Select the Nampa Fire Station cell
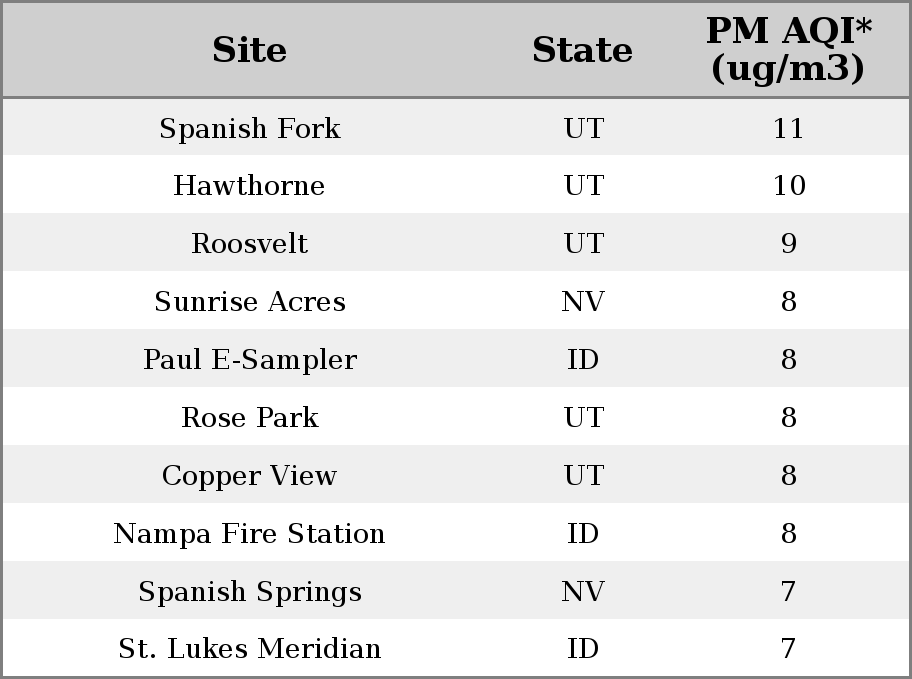Viewport: 912px width, 679px height. coord(250,534)
